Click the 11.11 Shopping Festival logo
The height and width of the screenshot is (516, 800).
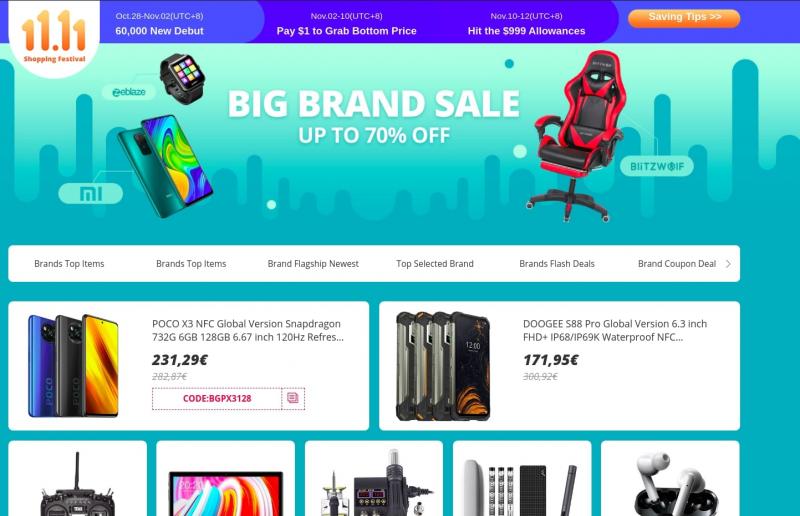click(54, 37)
